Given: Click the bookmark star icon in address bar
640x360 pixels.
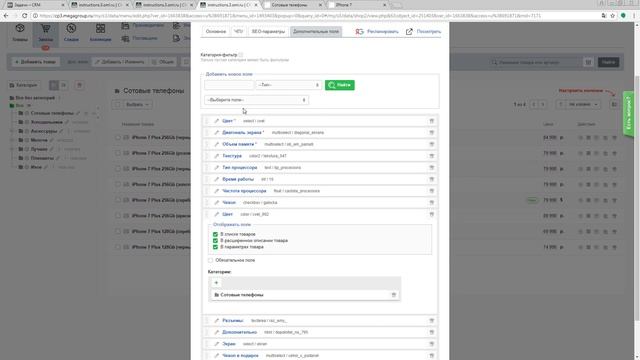Looking at the screenshot, I should click(613, 16).
